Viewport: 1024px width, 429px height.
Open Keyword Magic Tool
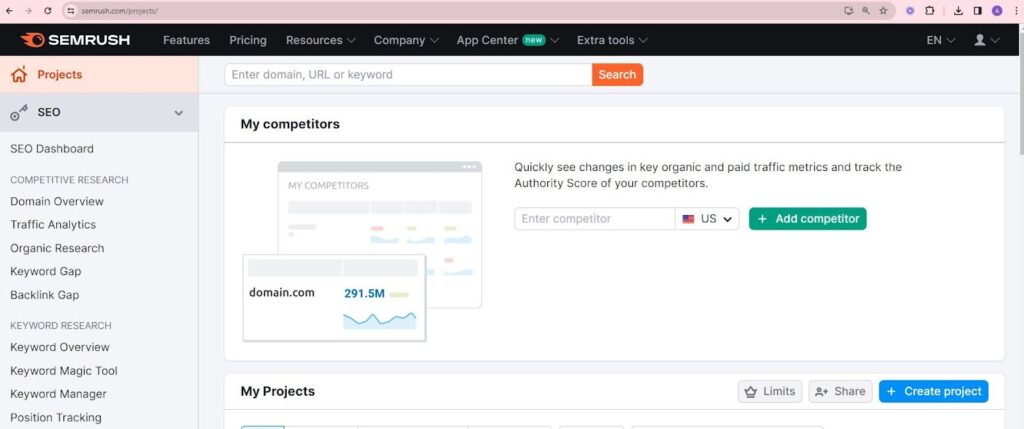click(x=64, y=371)
